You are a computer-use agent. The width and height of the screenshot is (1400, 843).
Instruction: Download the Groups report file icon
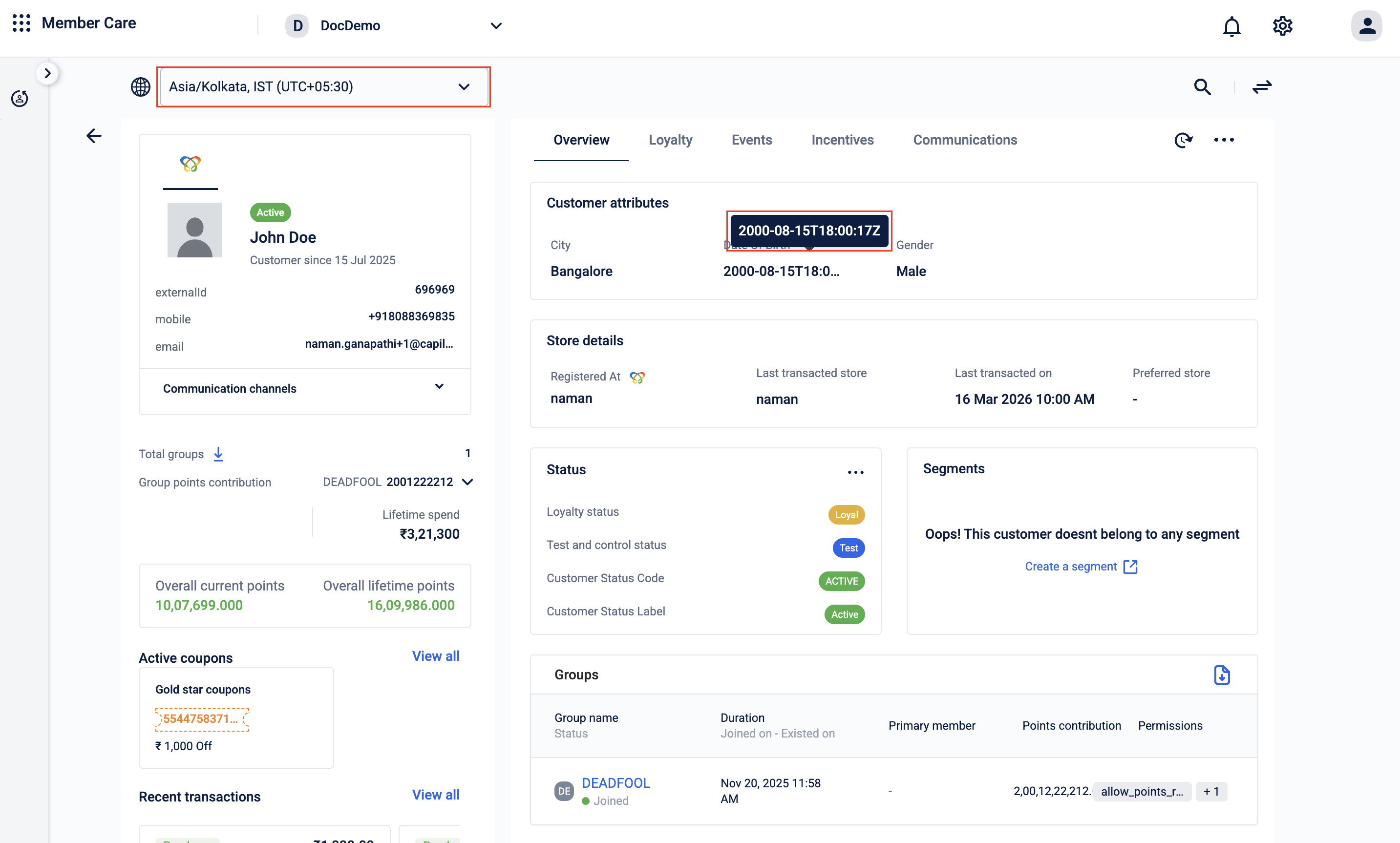(x=1222, y=675)
